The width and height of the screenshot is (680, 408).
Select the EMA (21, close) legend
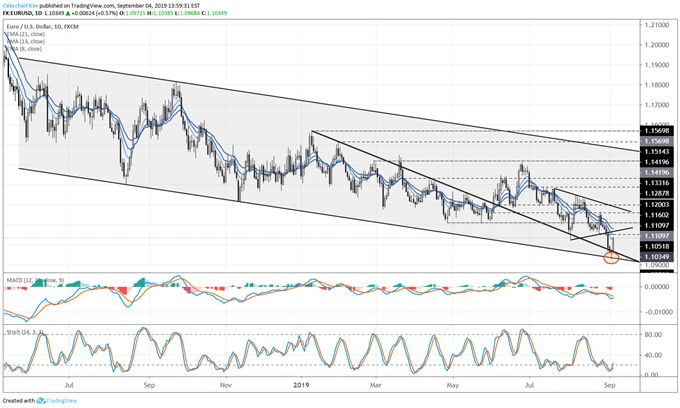25,34
